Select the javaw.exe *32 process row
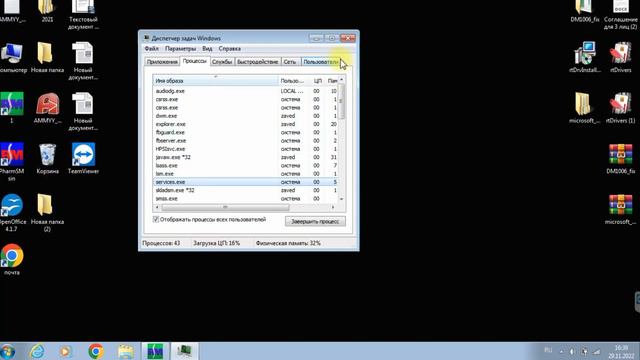 point(246,157)
